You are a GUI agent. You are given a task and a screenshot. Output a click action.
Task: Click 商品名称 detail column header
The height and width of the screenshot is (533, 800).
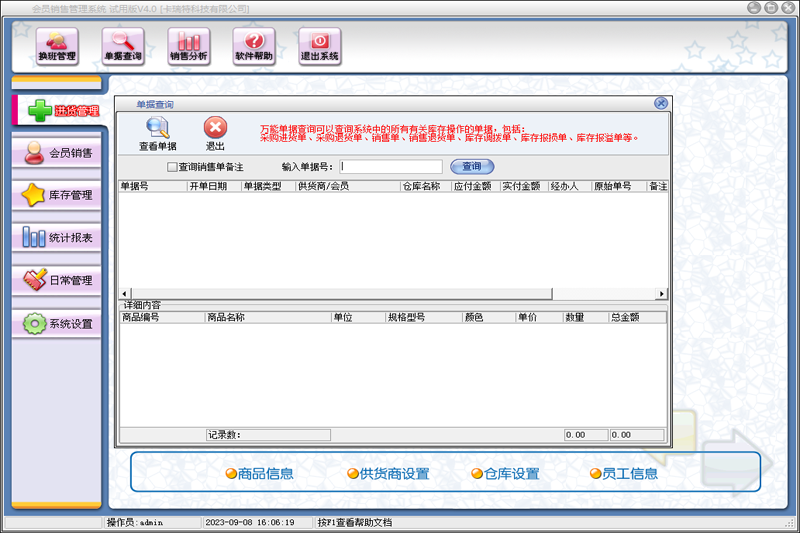pos(268,317)
